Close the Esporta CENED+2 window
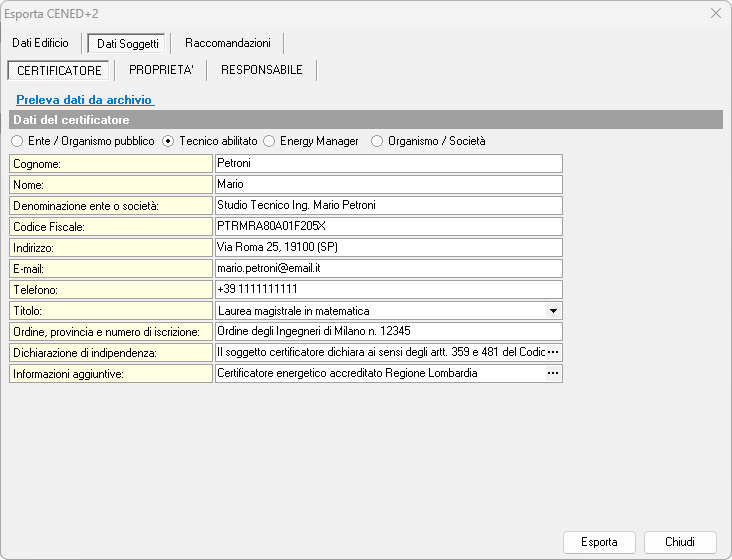 point(715,13)
